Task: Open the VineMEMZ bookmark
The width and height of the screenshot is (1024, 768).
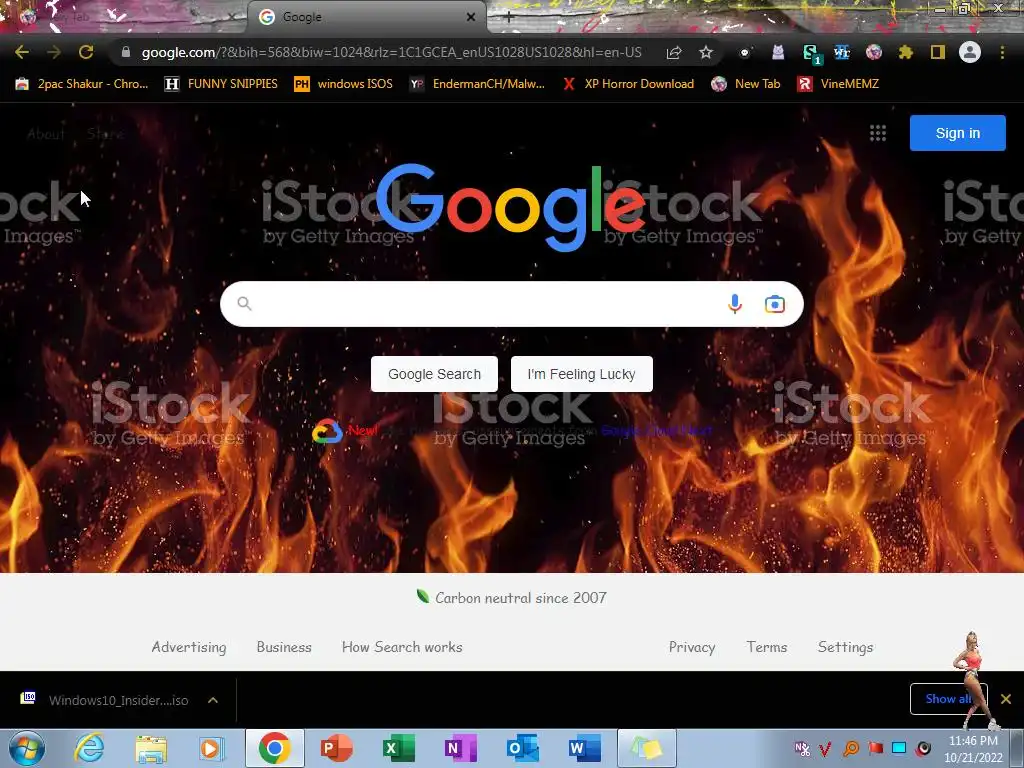Action: click(x=838, y=84)
